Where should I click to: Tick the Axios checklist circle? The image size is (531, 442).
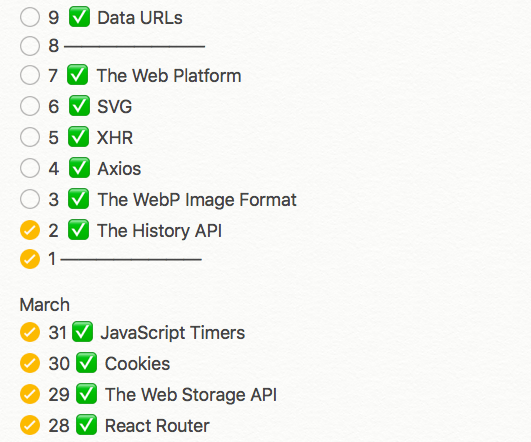click(30, 168)
